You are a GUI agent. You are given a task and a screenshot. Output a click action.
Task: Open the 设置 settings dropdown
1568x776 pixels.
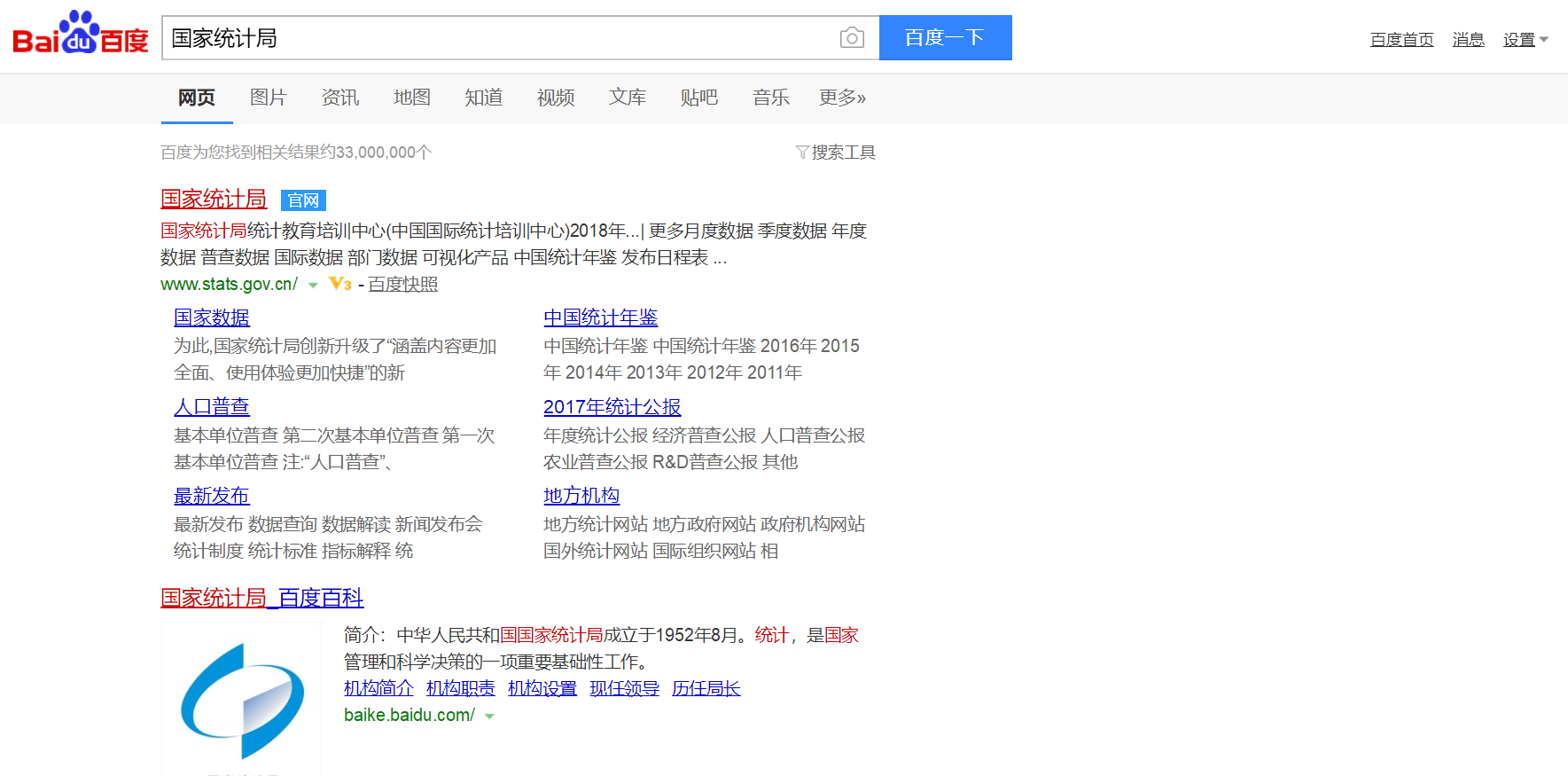tap(1525, 39)
